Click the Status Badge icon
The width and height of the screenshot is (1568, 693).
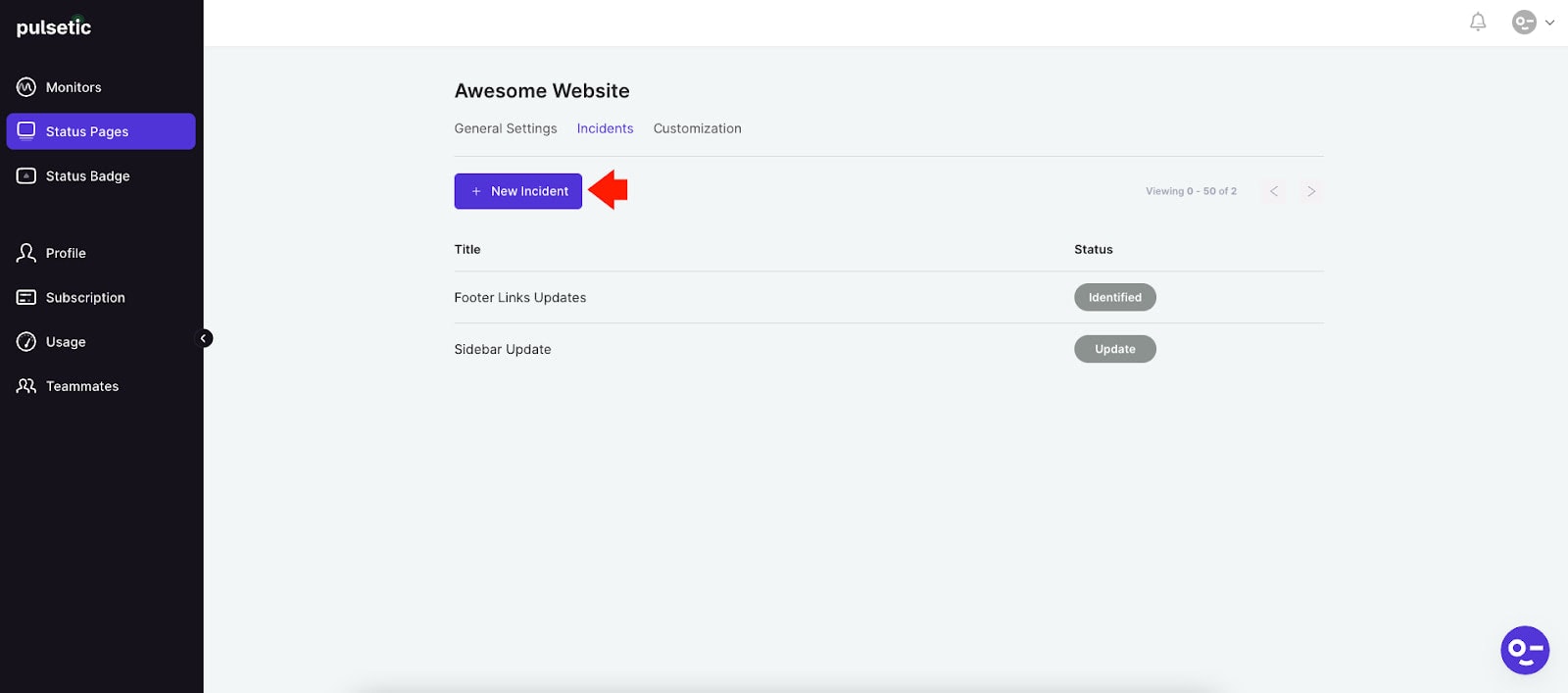pos(26,176)
